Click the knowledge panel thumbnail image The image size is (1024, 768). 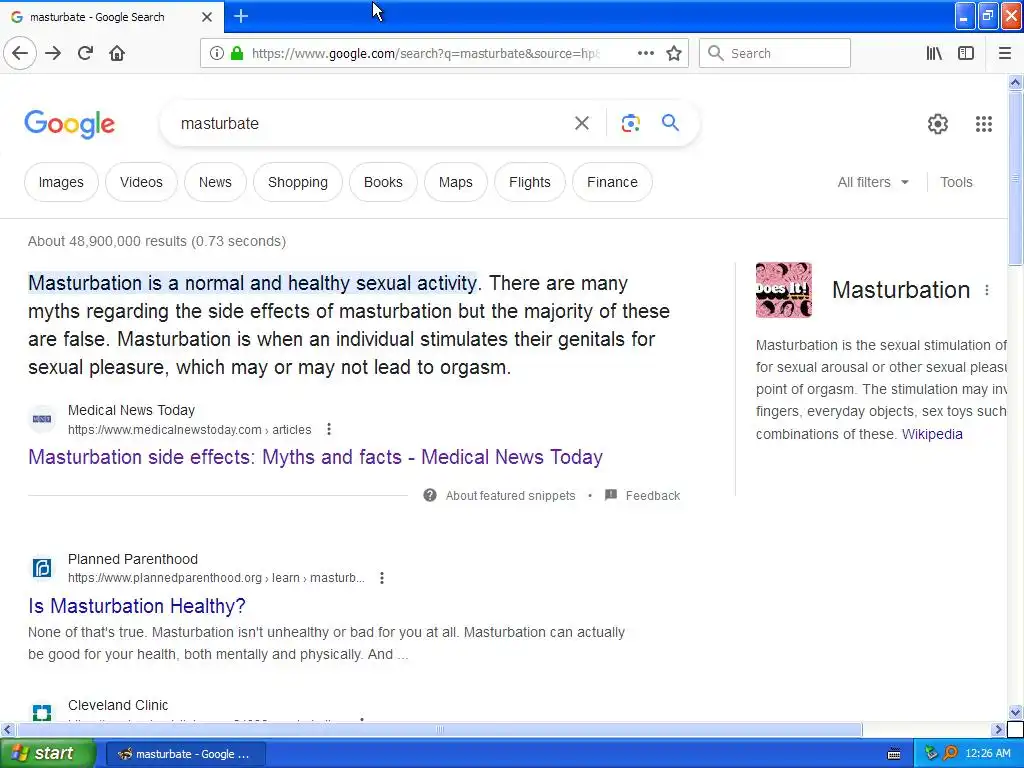pos(784,290)
